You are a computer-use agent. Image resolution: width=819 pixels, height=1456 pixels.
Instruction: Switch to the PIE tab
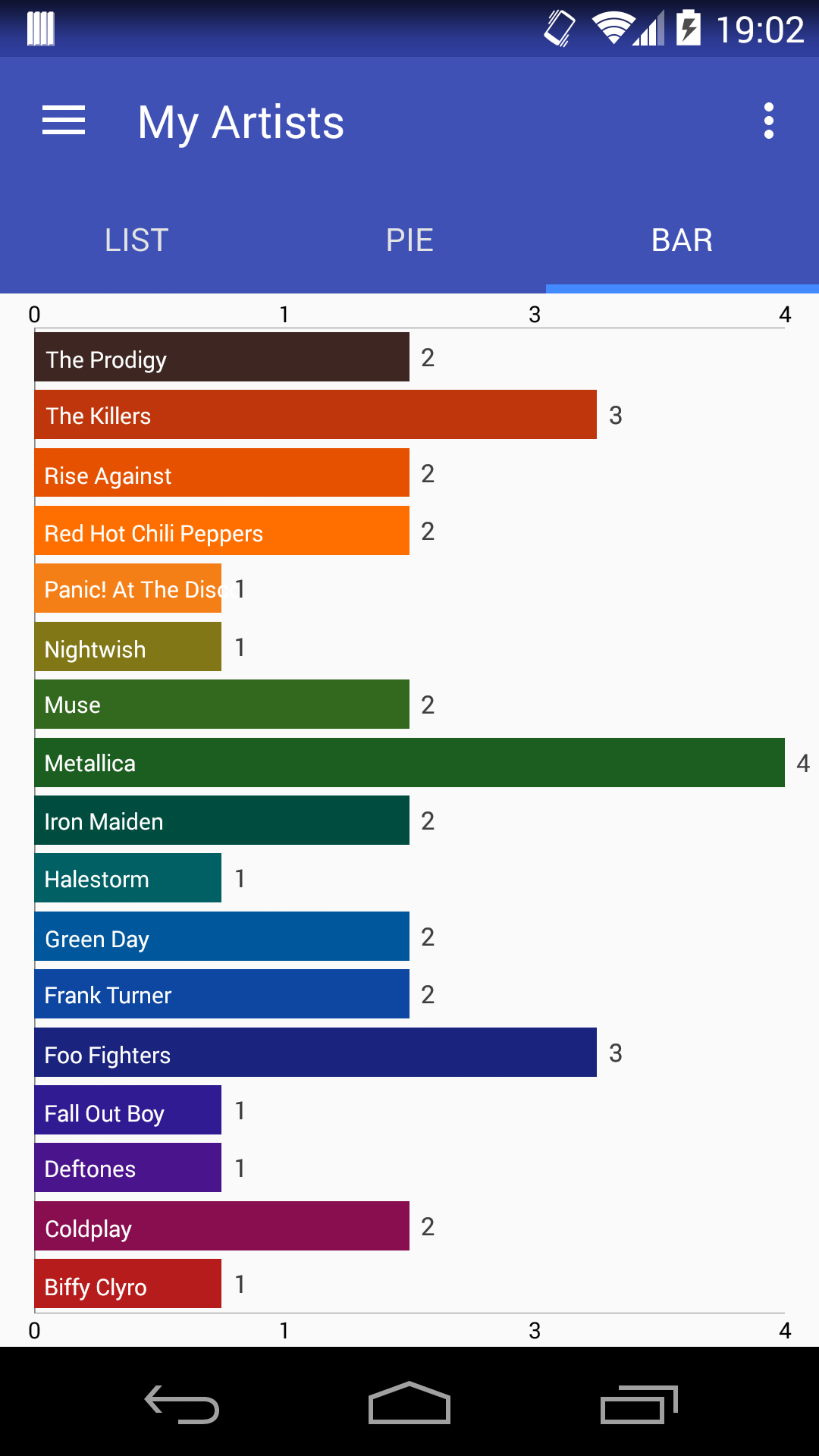[x=409, y=240]
